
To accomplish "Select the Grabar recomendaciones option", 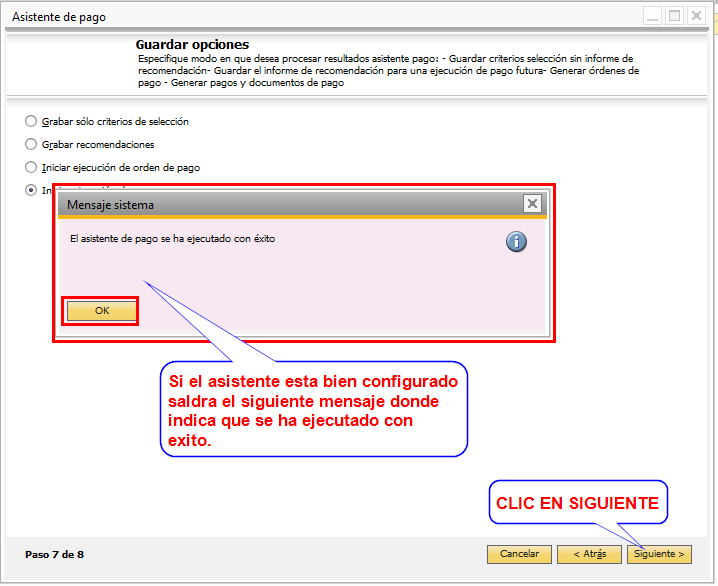I will point(32,144).
